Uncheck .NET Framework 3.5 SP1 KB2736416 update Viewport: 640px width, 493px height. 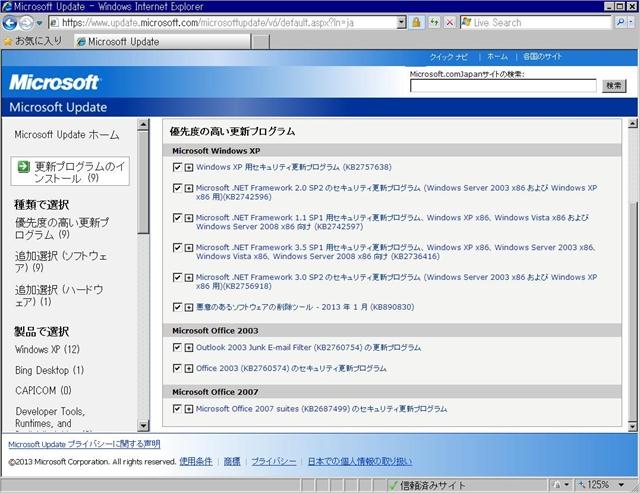click(x=177, y=248)
